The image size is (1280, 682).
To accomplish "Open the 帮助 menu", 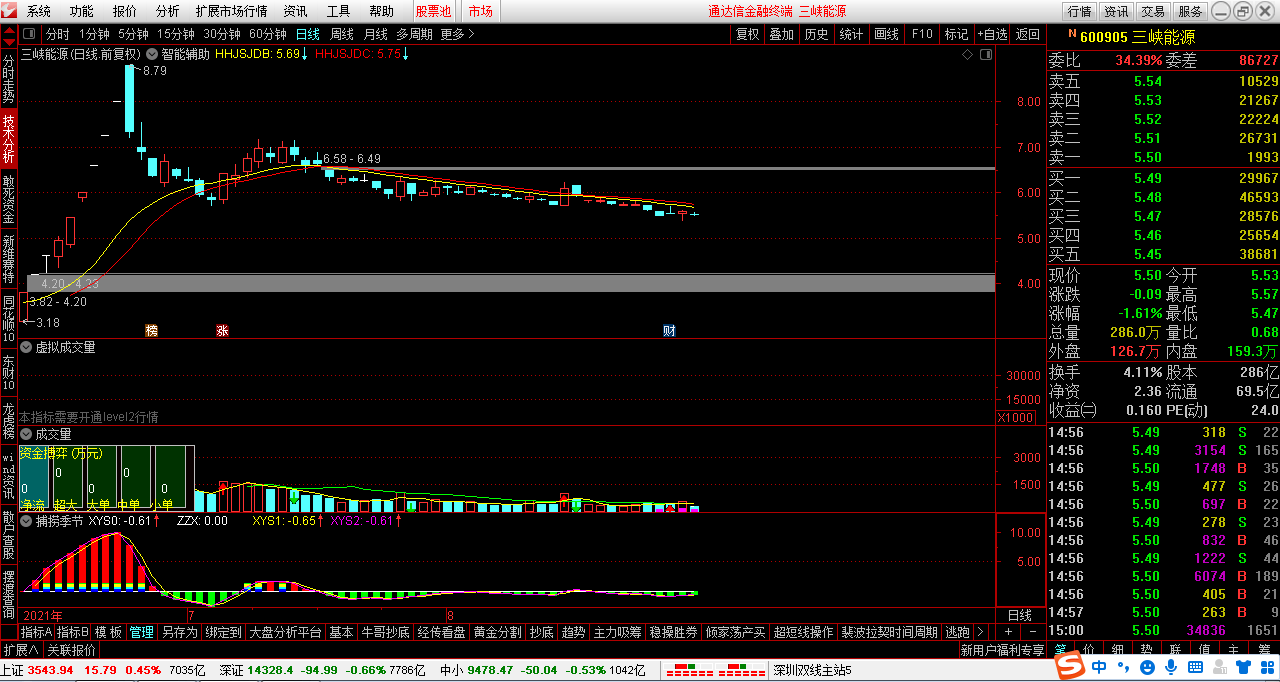I will coord(381,11).
